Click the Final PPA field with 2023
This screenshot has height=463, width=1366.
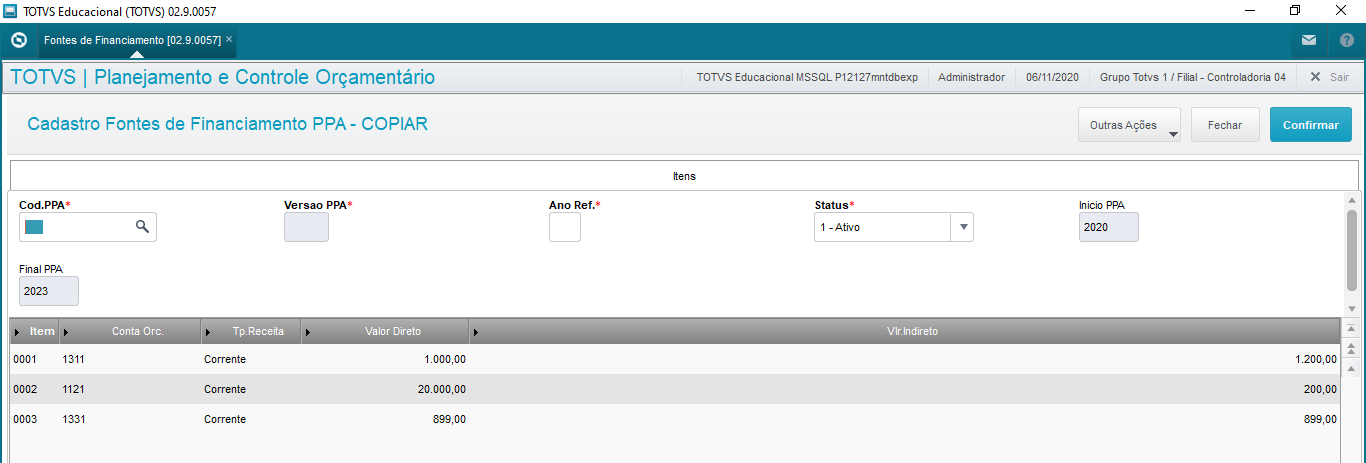pos(49,291)
